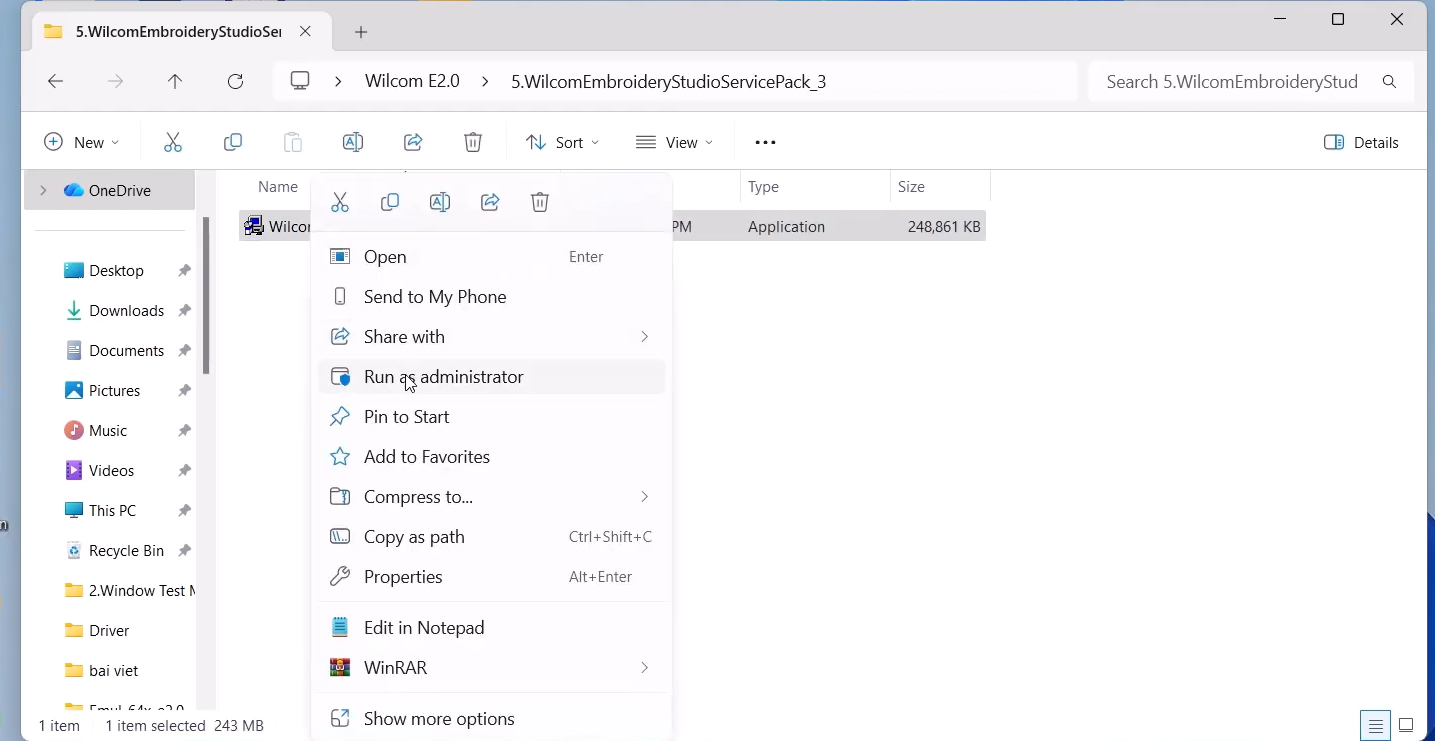Open the View dropdown menu
This screenshot has width=1435, height=741.
tap(675, 143)
